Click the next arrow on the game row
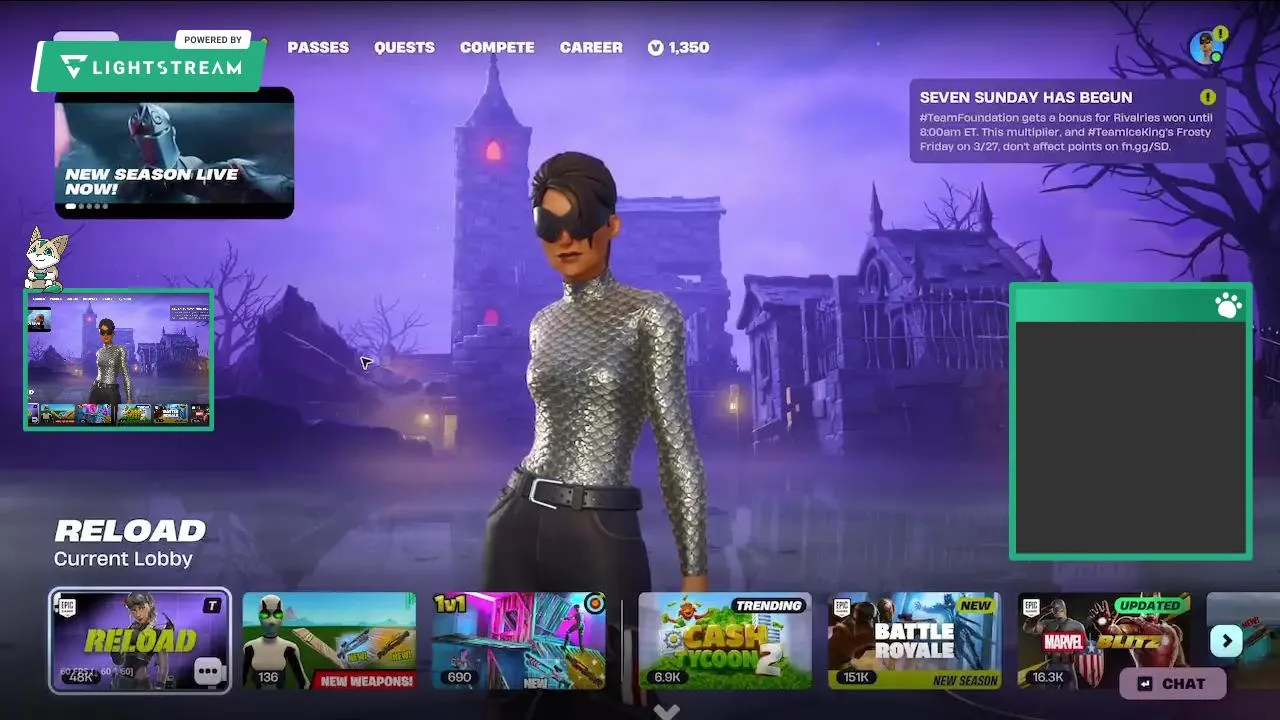The image size is (1280, 720). click(x=1226, y=641)
